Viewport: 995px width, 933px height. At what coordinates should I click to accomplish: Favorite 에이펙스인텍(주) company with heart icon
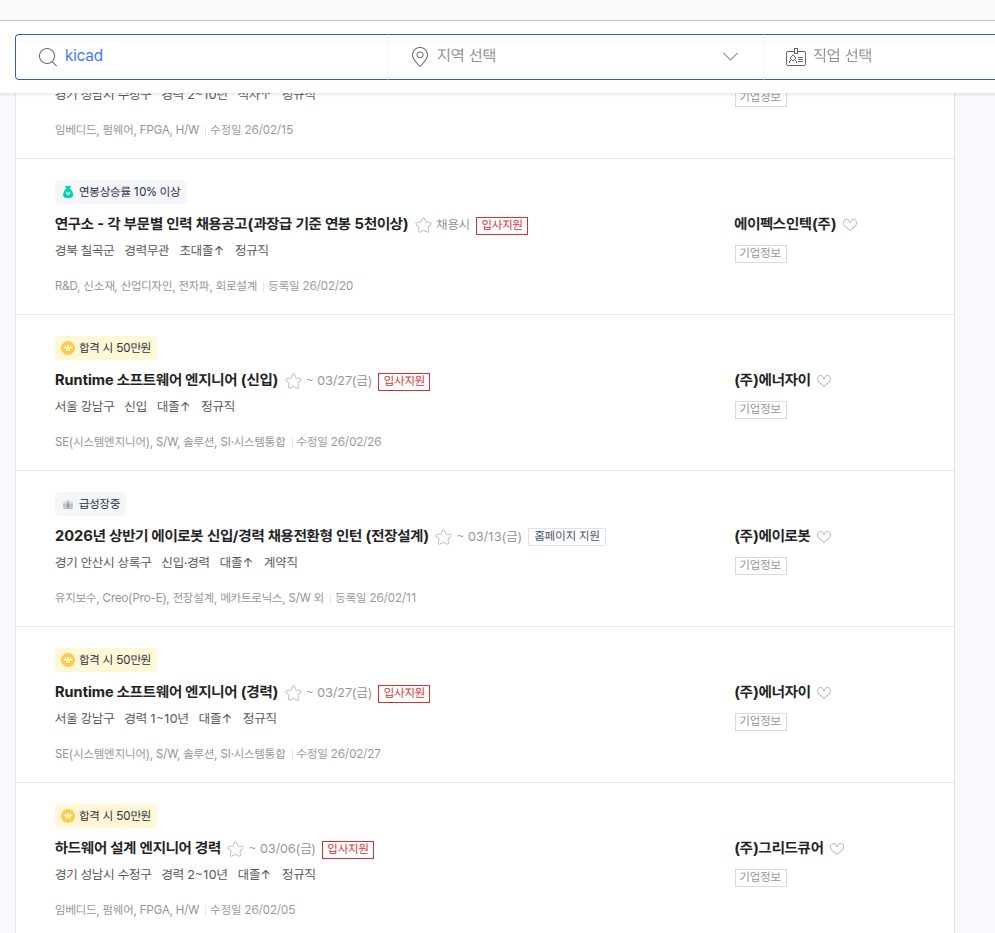(x=850, y=225)
